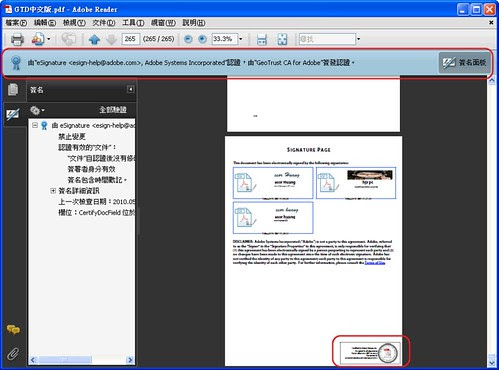The height and width of the screenshot is (370, 499).
Task: Open the 檢視 (View) menu
Action: 74,23
